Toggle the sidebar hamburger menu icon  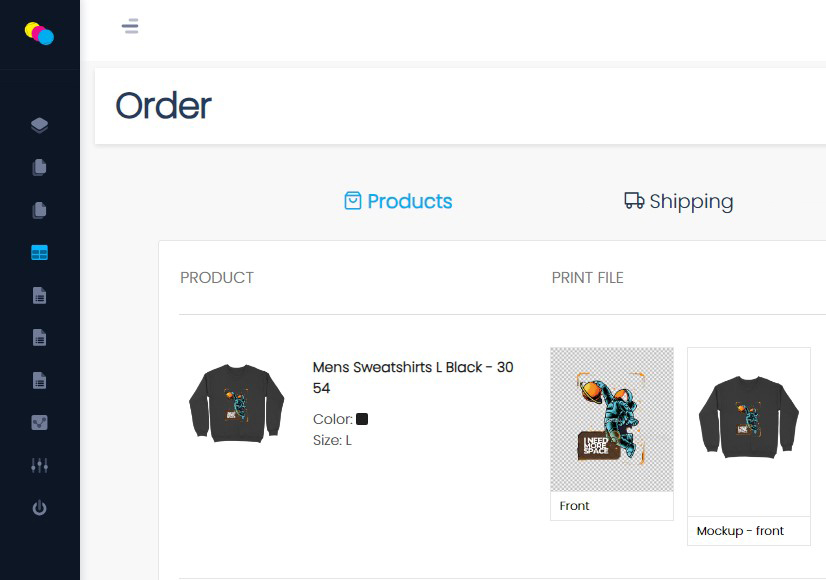[130, 26]
